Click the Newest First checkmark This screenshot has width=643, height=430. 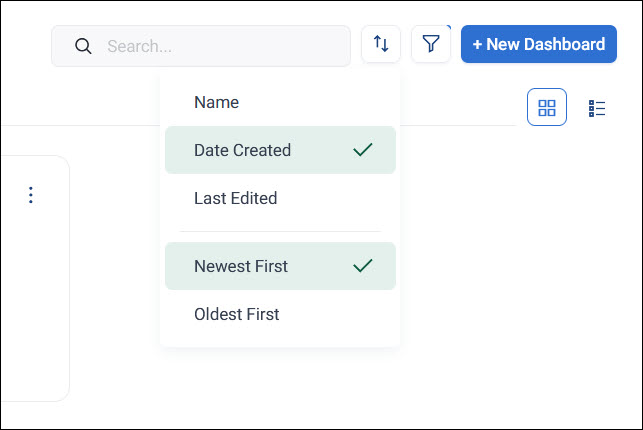tap(363, 266)
